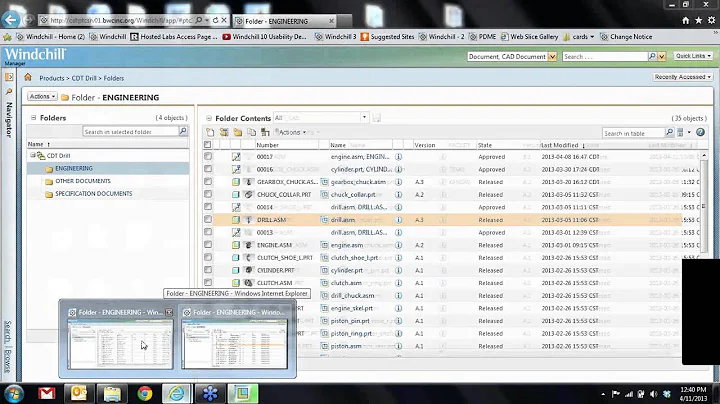Image resolution: width=720 pixels, height=404 pixels.
Task: Open the Folder Contents view dropdown showing All
Action: [x=364, y=118]
